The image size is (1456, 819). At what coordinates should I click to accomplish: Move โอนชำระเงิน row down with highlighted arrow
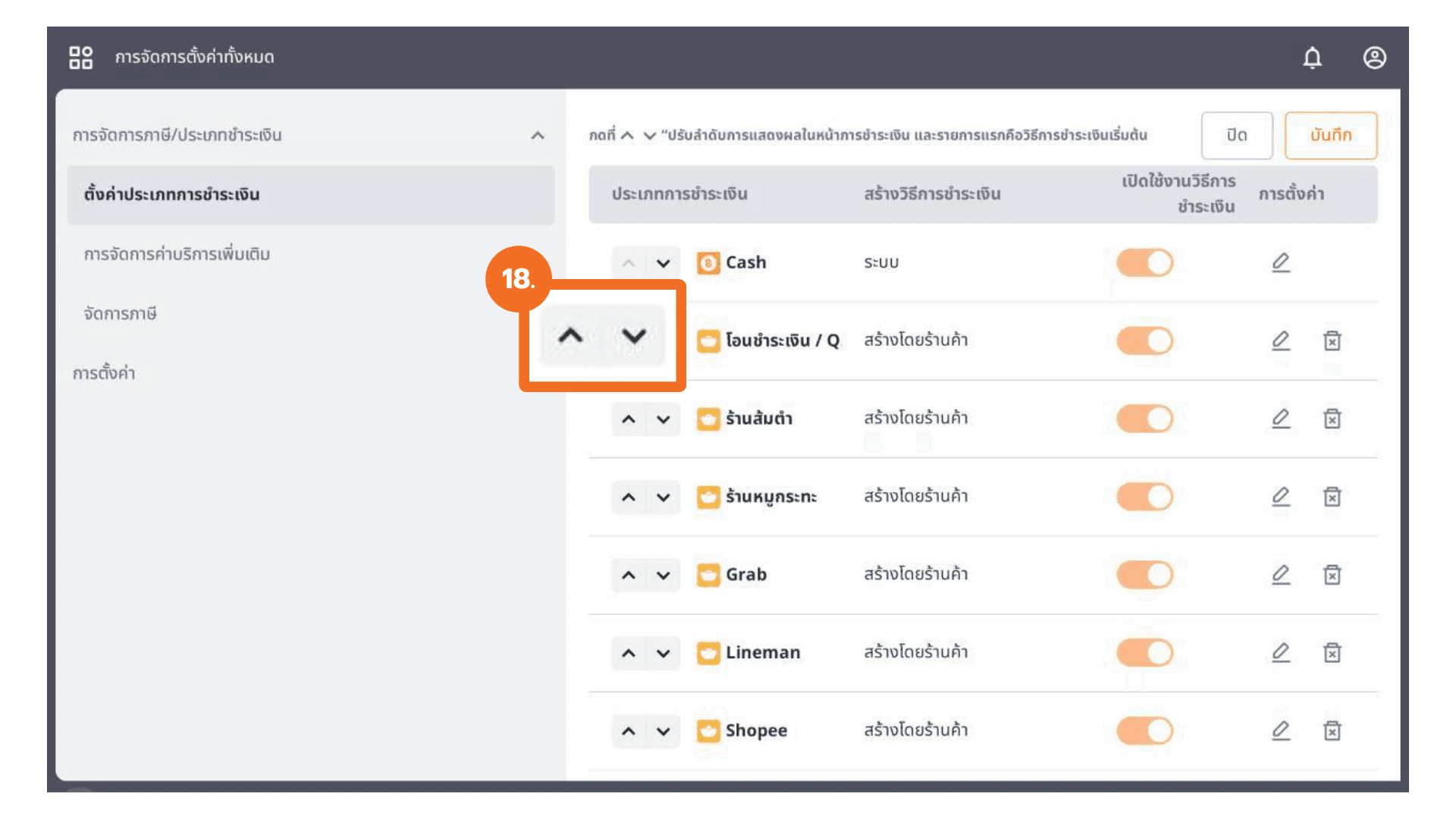(x=634, y=335)
